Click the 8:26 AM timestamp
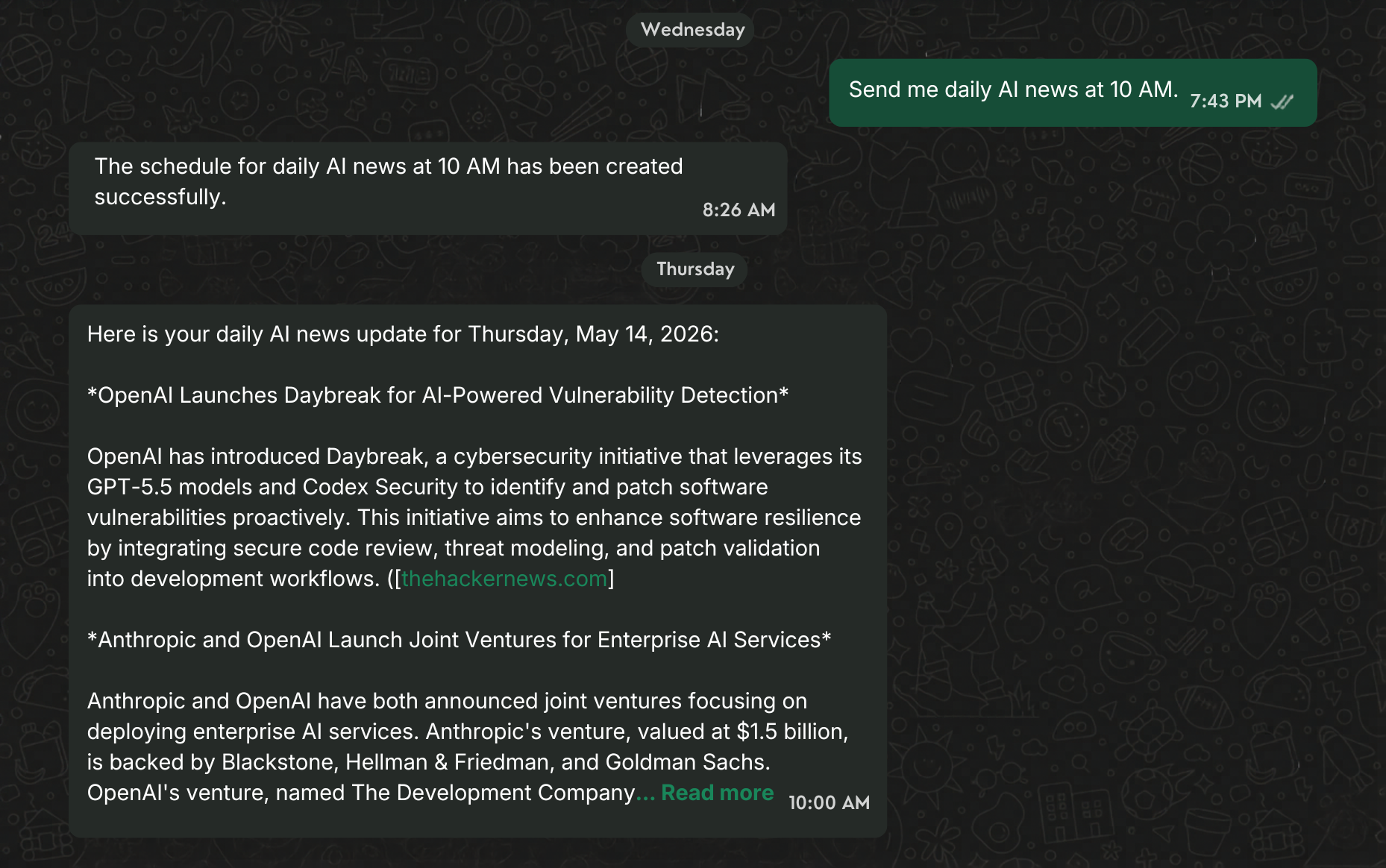The width and height of the screenshot is (1386, 868). pyautogui.click(x=739, y=210)
